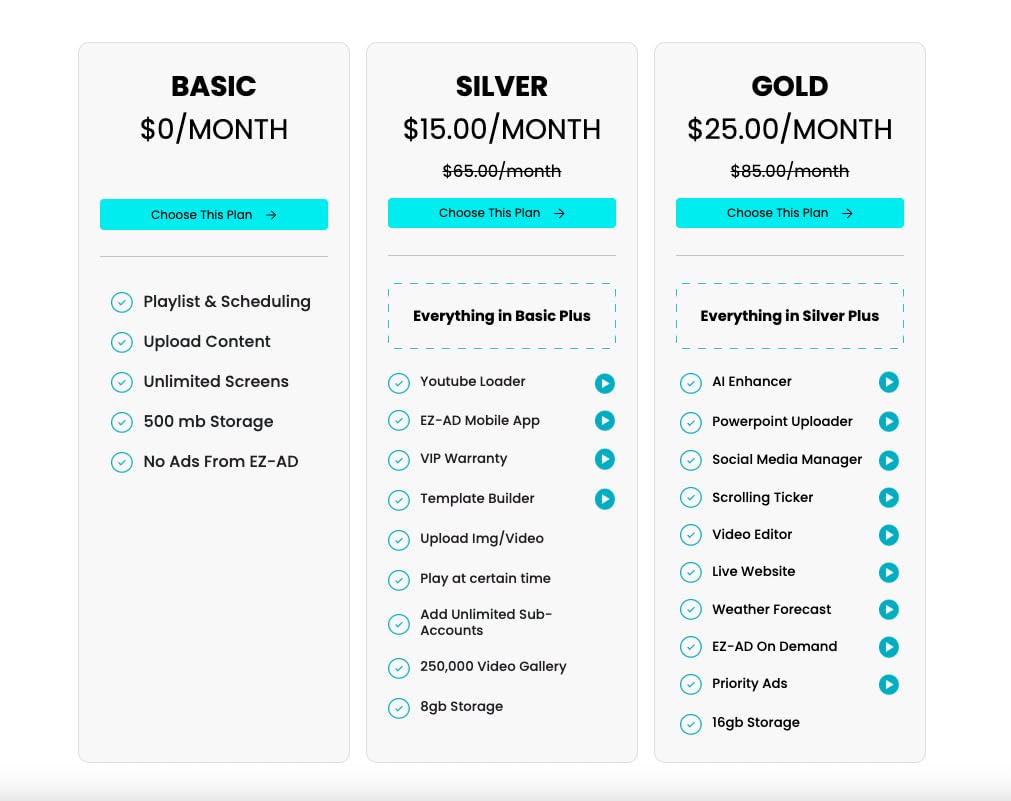Viewport: 1011px width, 801px height.
Task: Click the Playlist & Scheduling checkmark
Action: [122, 302]
